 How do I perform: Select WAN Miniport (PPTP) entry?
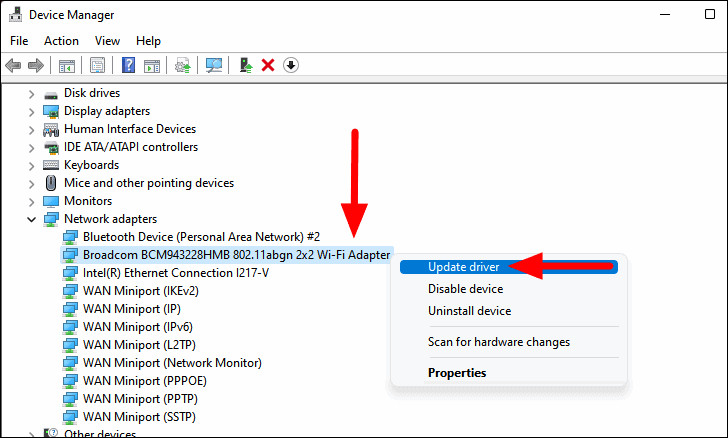point(140,399)
